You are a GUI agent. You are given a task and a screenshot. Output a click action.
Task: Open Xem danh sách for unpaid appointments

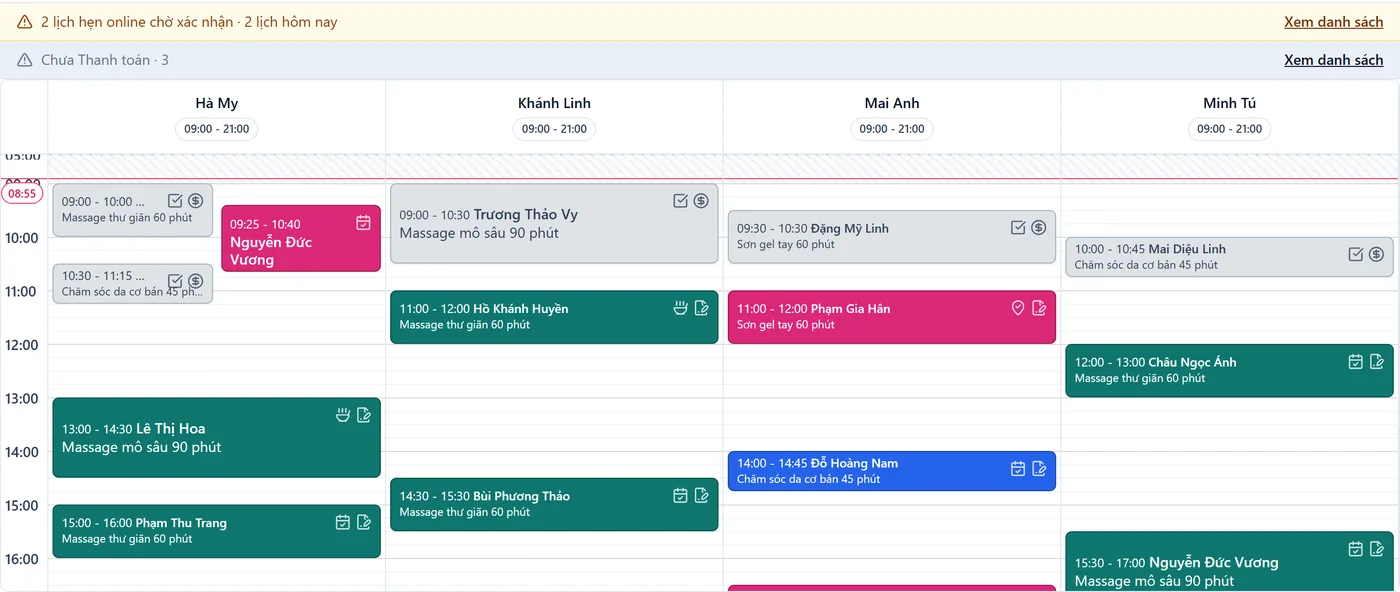pyautogui.click(x=1333, y=60)
